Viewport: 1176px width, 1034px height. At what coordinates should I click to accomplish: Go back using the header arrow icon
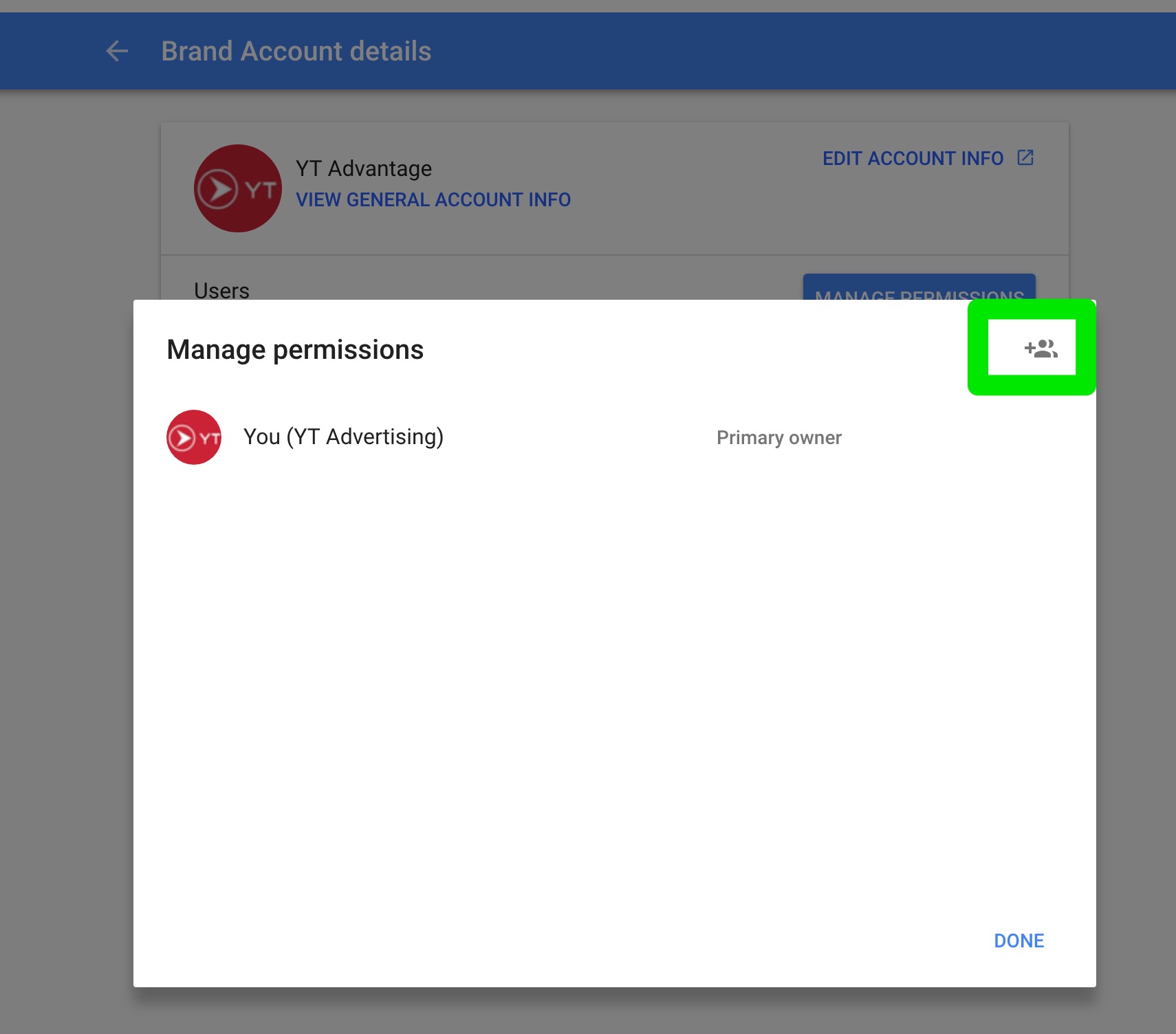pos(117,51)
